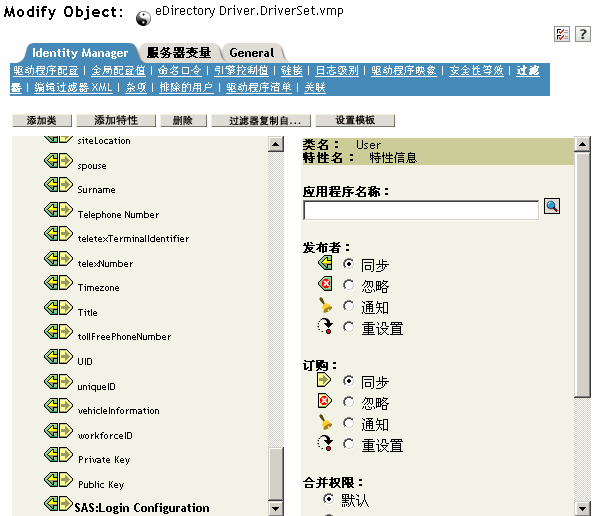Click the sync icon beside tollFreePhoneNumber
Image resolution: width=594 pixels, height=516 pixels.
pos(58,332)
